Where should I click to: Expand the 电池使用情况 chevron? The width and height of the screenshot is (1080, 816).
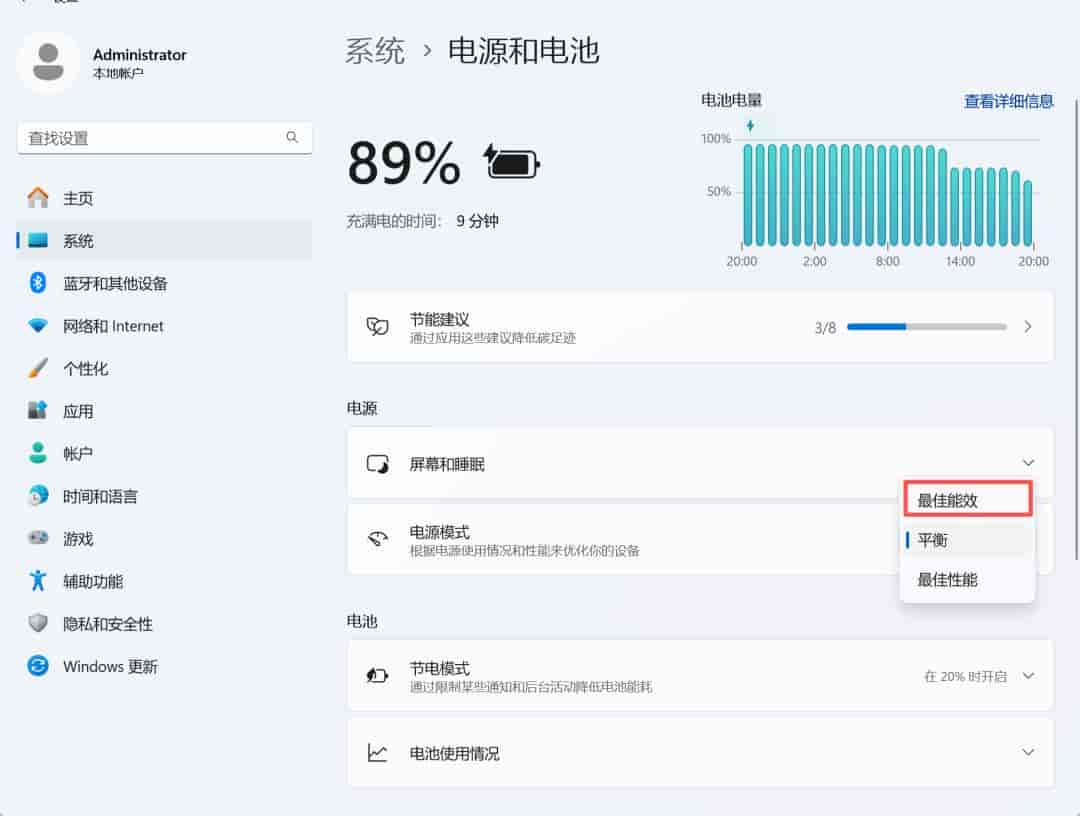1028,752
